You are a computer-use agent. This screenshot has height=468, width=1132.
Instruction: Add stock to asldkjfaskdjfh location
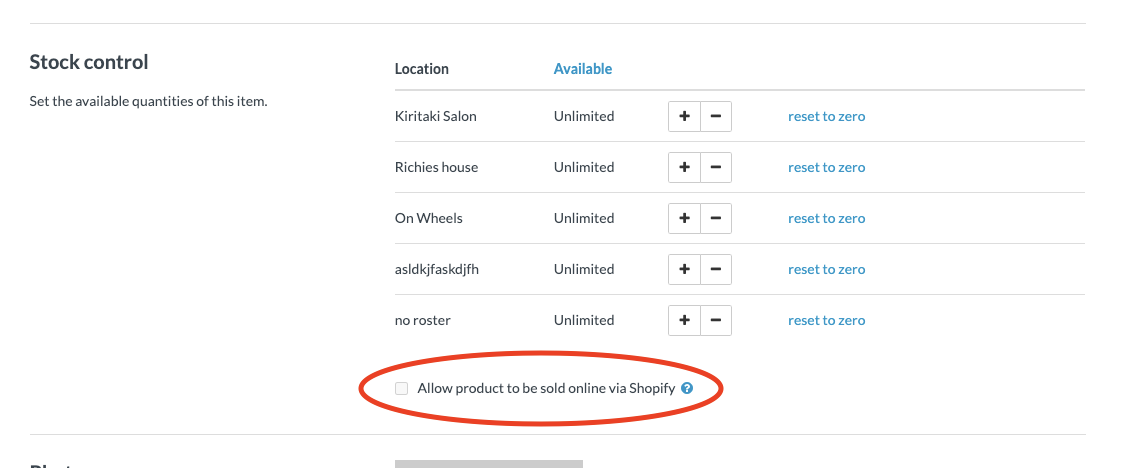point(684,269)
